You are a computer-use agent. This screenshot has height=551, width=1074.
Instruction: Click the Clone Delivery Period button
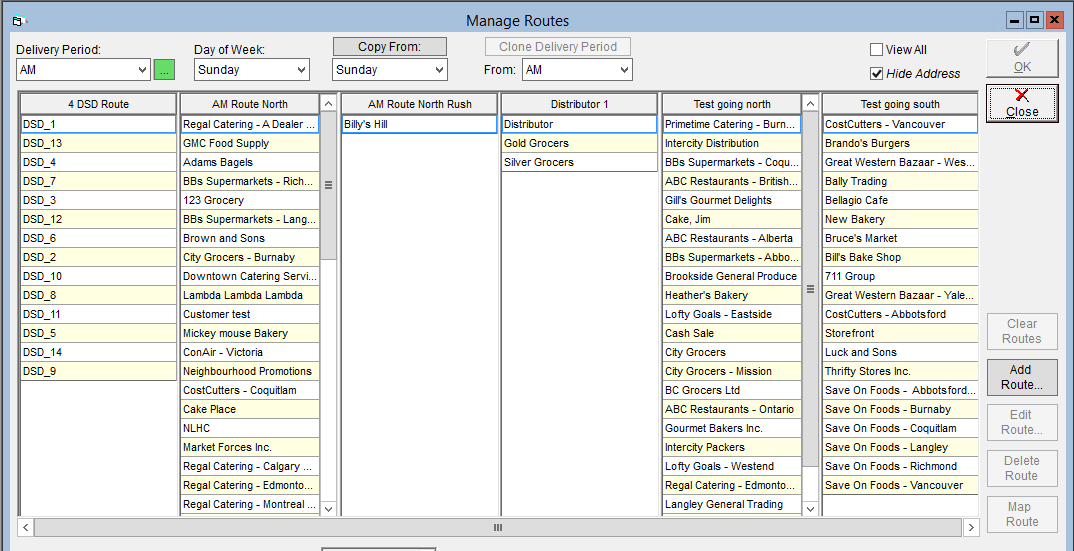tap(558, 47)
